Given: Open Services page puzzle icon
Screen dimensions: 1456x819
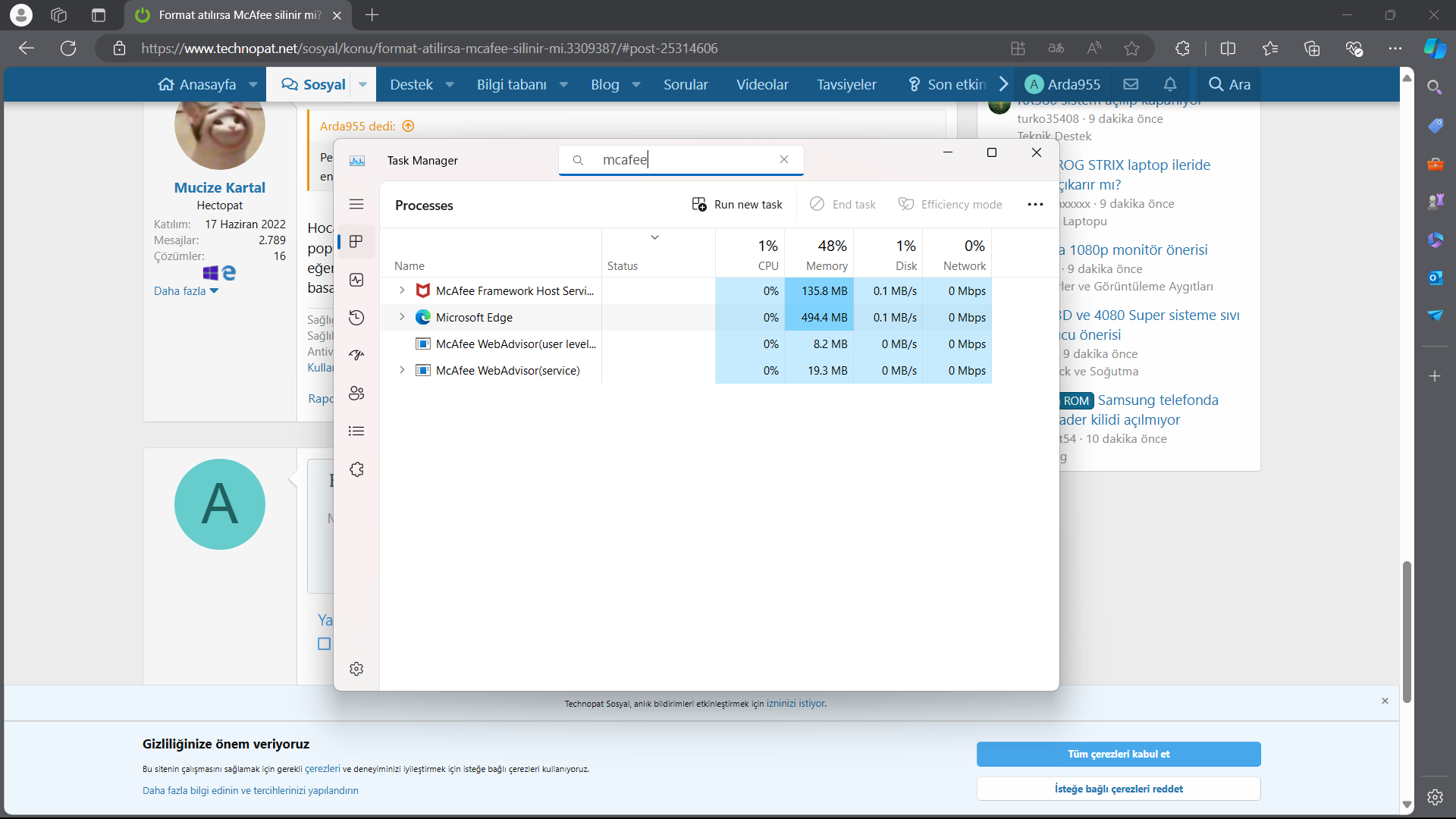Looking at the screenshot, I should (356, 469).
